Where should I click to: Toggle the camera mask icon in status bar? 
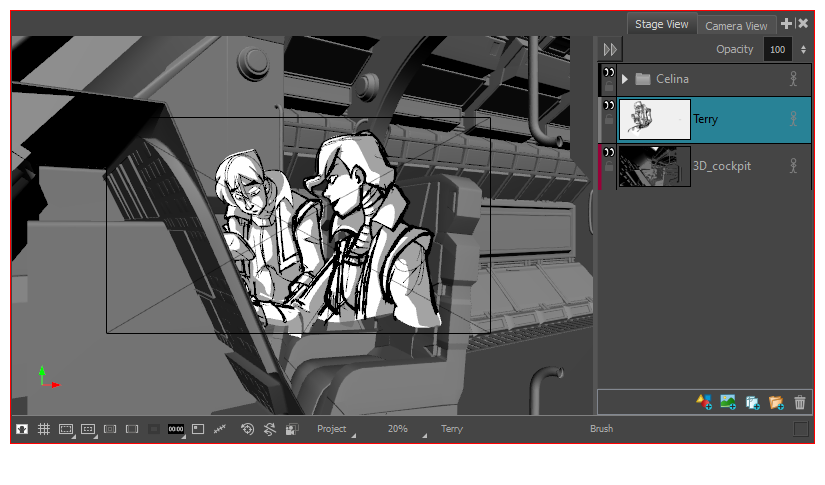[22, 429]
